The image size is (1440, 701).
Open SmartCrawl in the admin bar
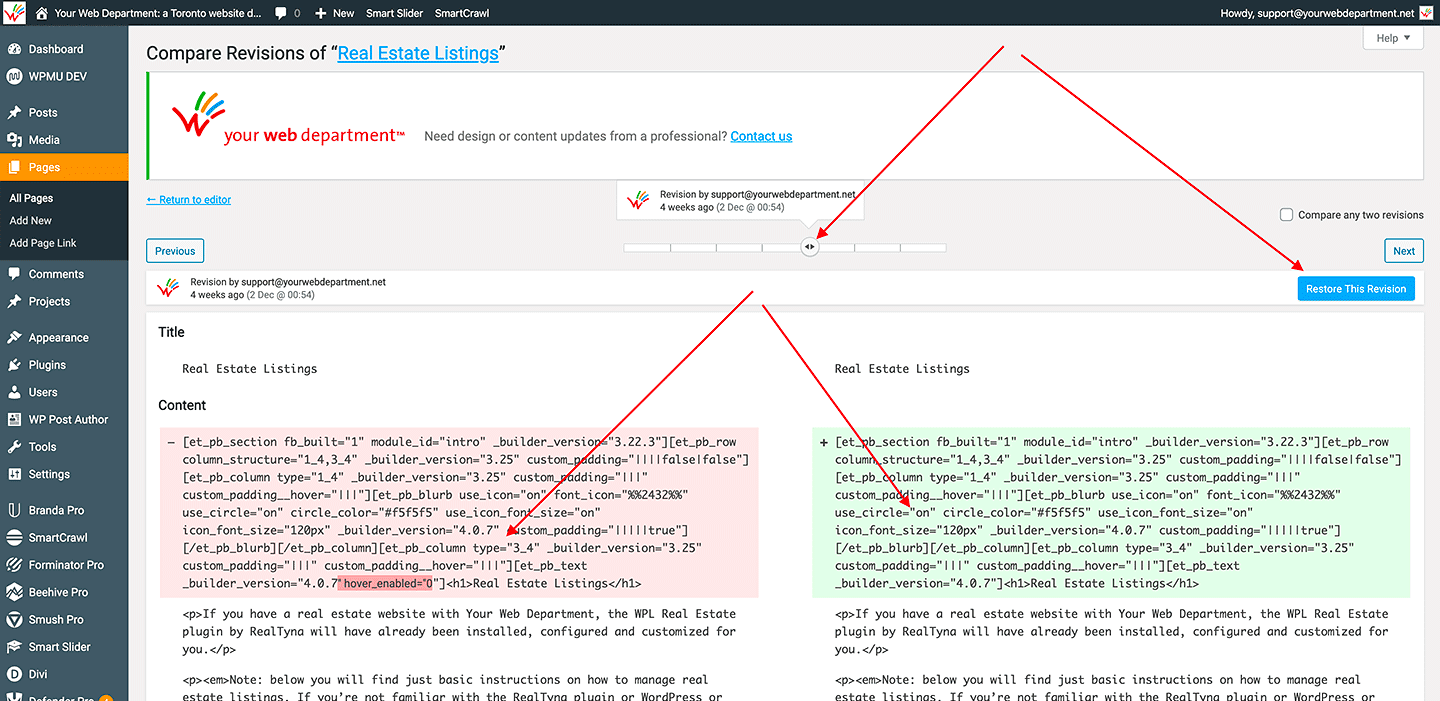[462, 13]
